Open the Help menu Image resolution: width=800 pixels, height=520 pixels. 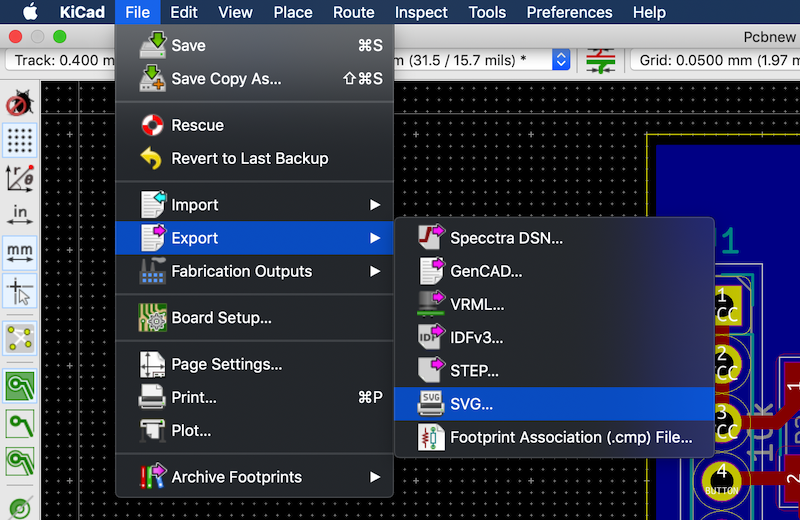click(x=649, y=12)
